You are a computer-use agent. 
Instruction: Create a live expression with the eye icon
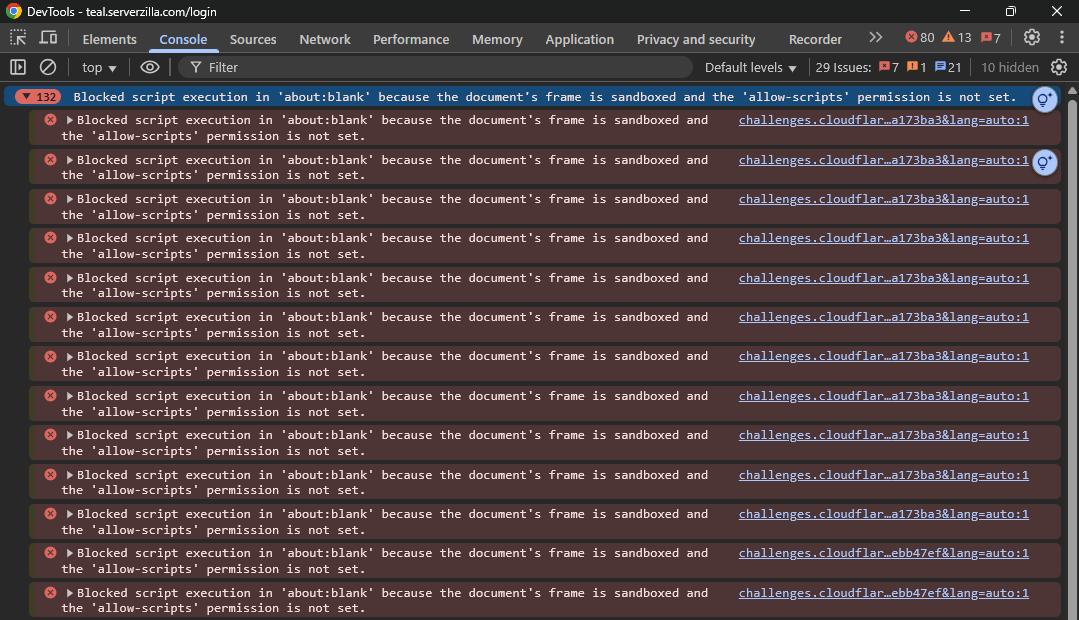pyautogui.click(x=149, y=67)
